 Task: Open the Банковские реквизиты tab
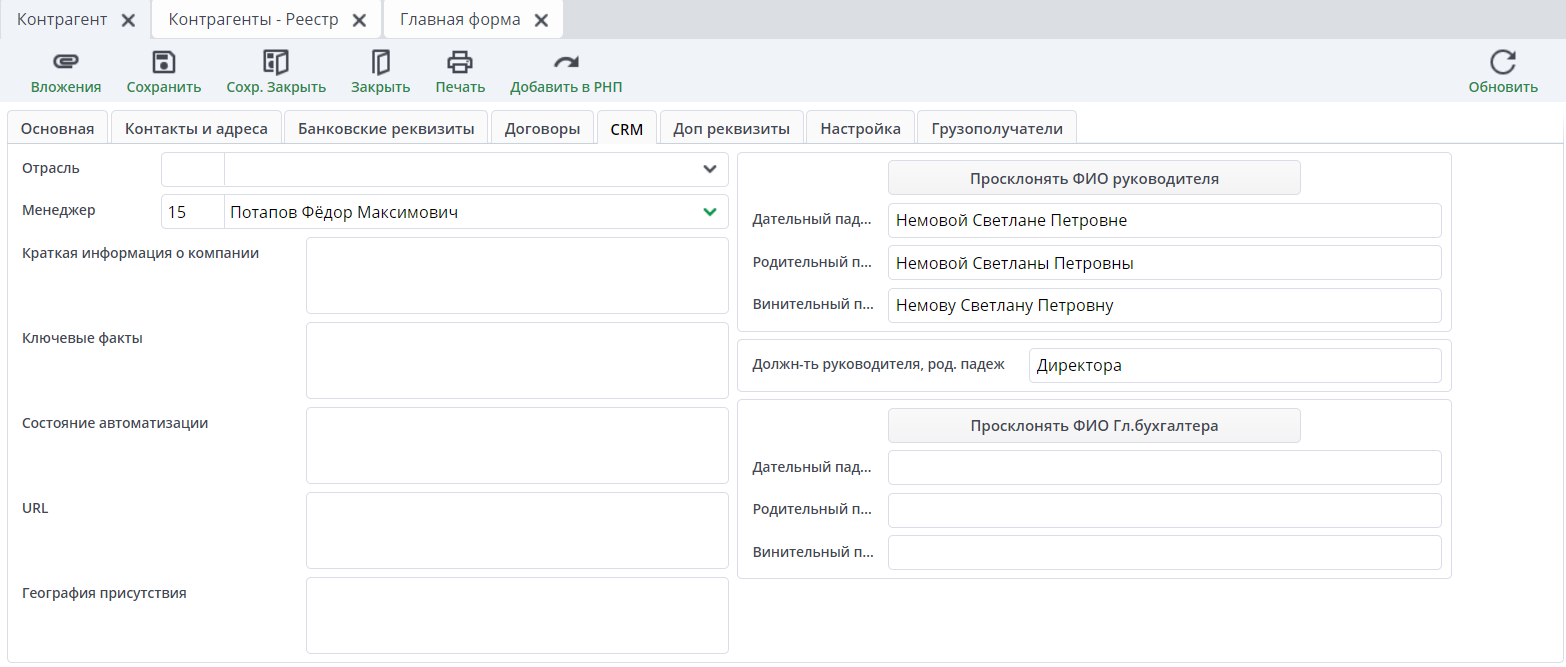point(385,127)
